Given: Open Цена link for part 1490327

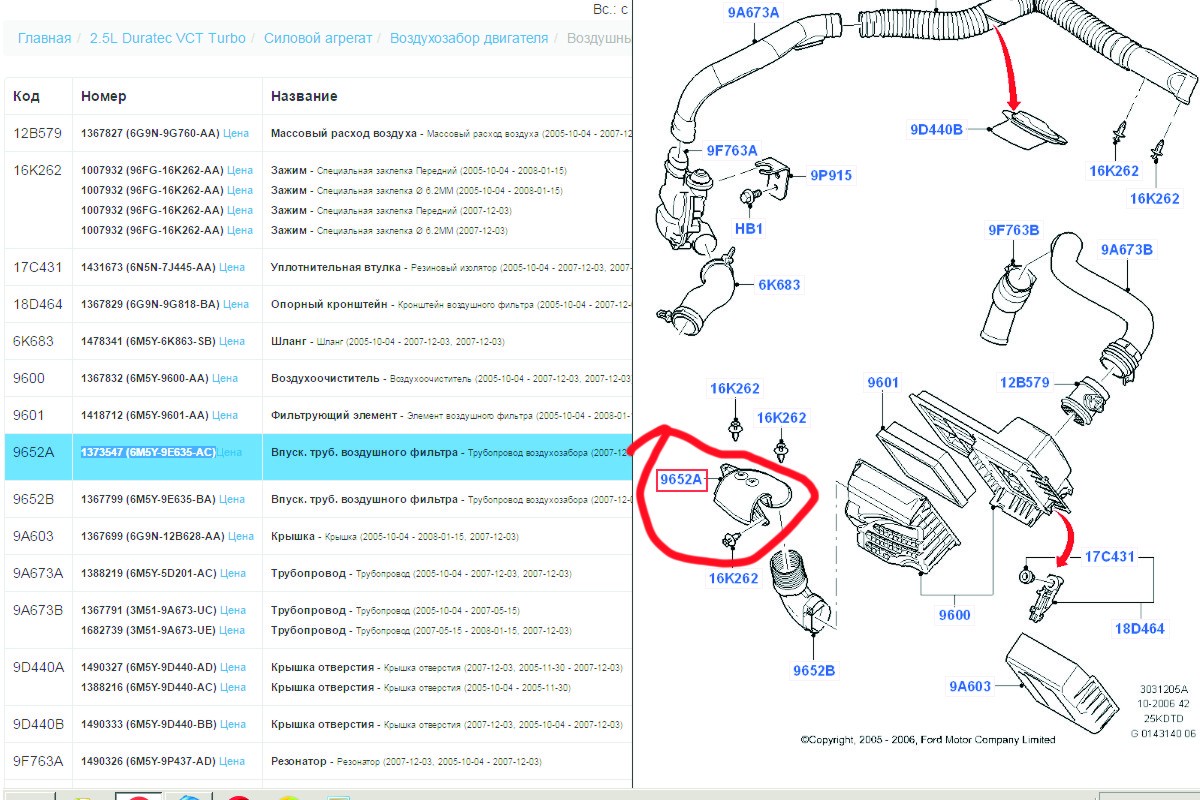Looking at the screenshot, I should [x=233, y=667].
